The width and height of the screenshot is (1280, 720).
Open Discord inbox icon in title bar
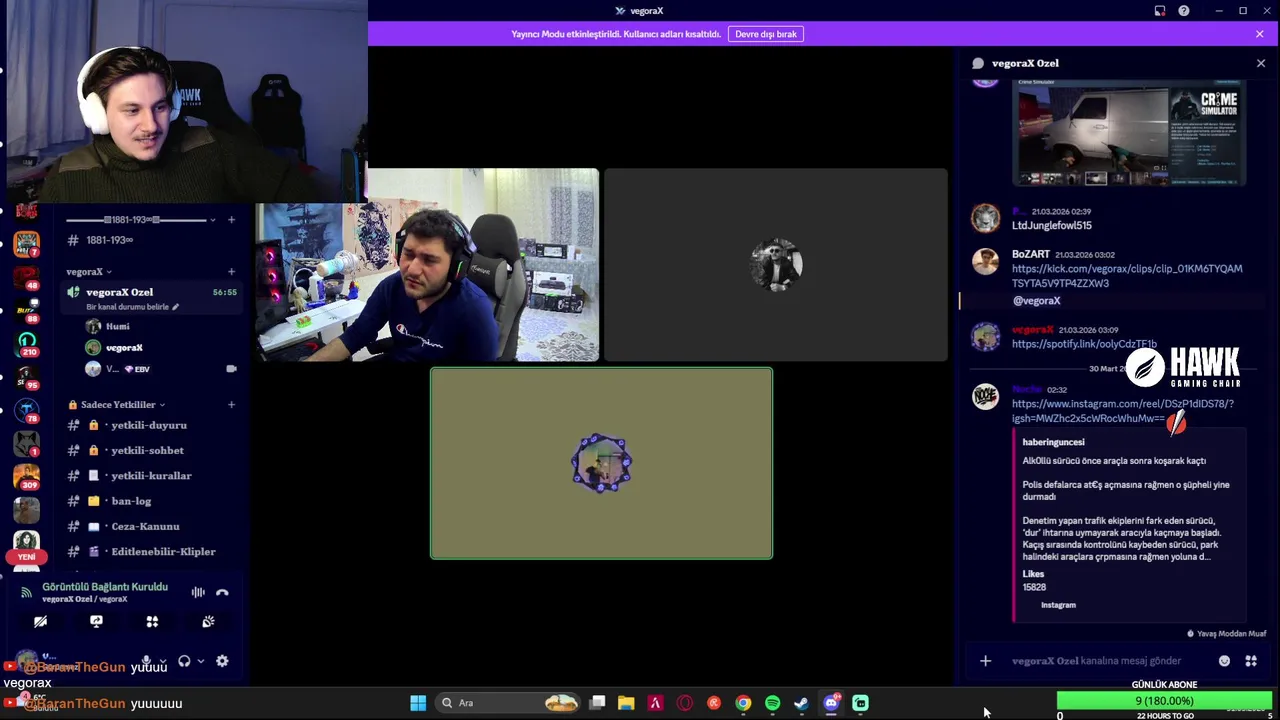tap(1160, 11)
